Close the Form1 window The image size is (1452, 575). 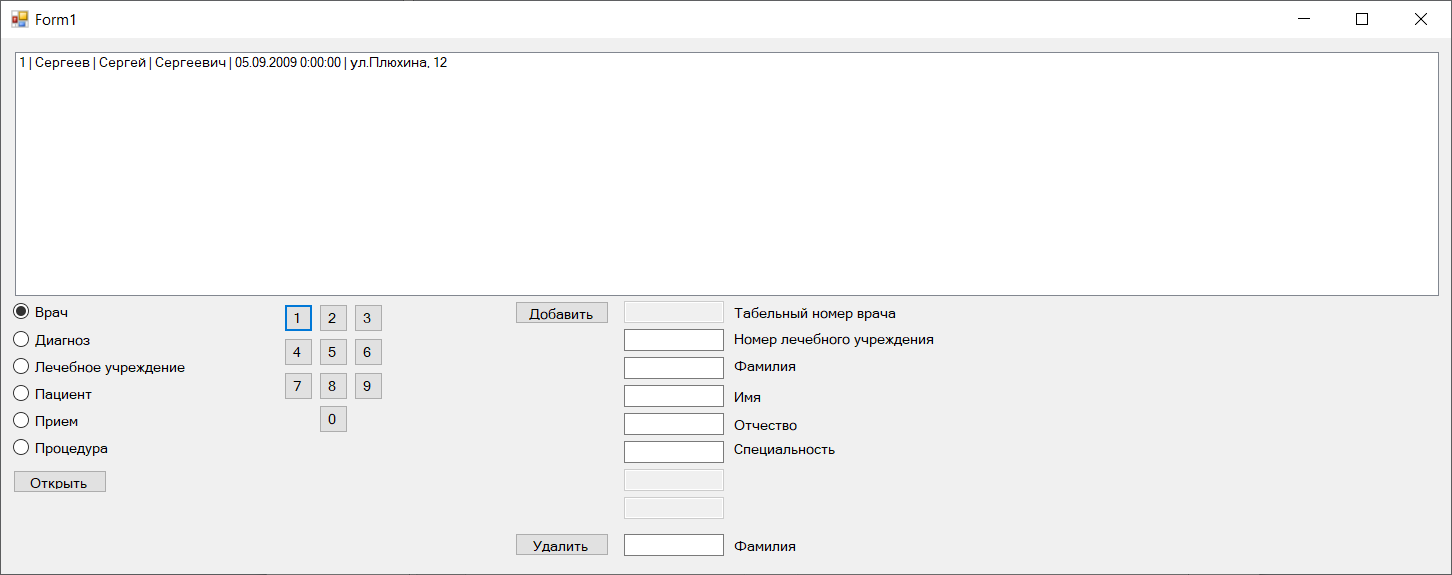1421,19
